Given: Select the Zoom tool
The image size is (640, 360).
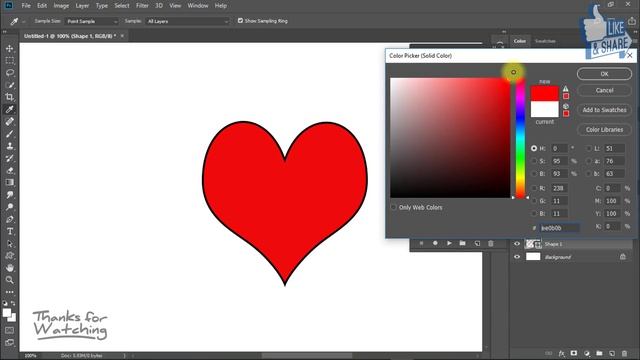Looking at the screenshot, I should point(9,280).
